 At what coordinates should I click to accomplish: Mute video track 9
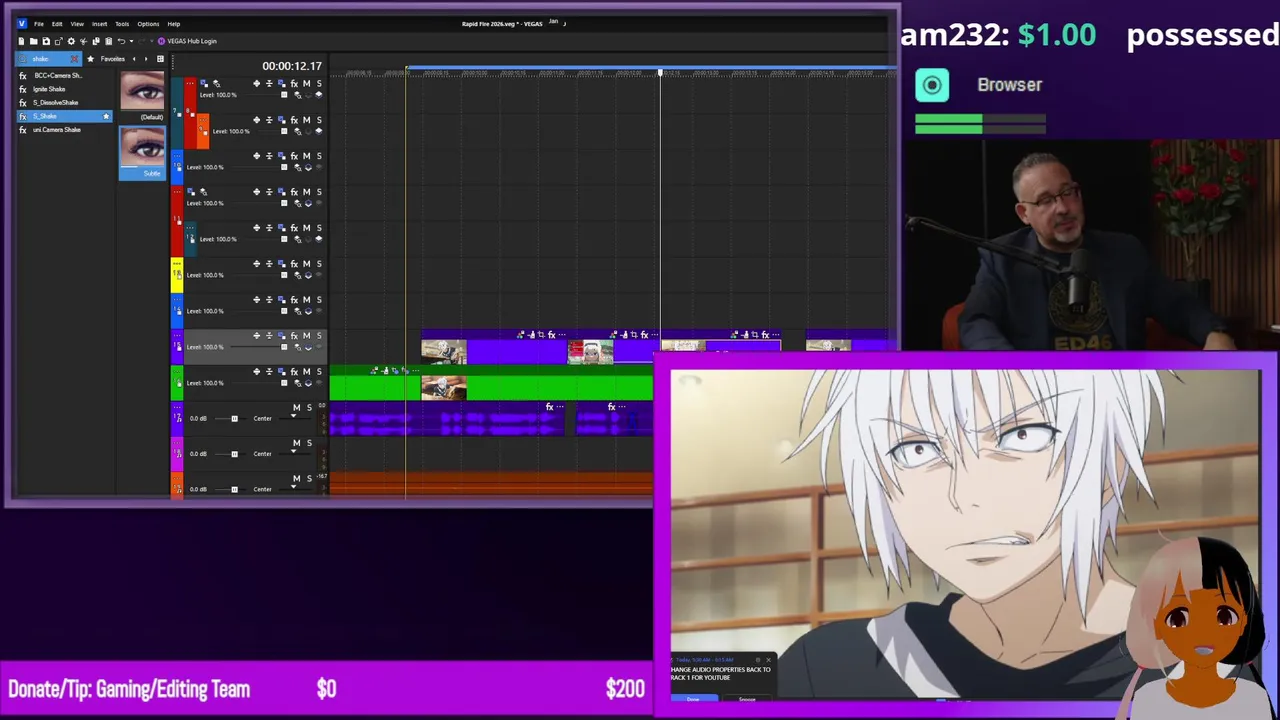(x=306, y=120)
